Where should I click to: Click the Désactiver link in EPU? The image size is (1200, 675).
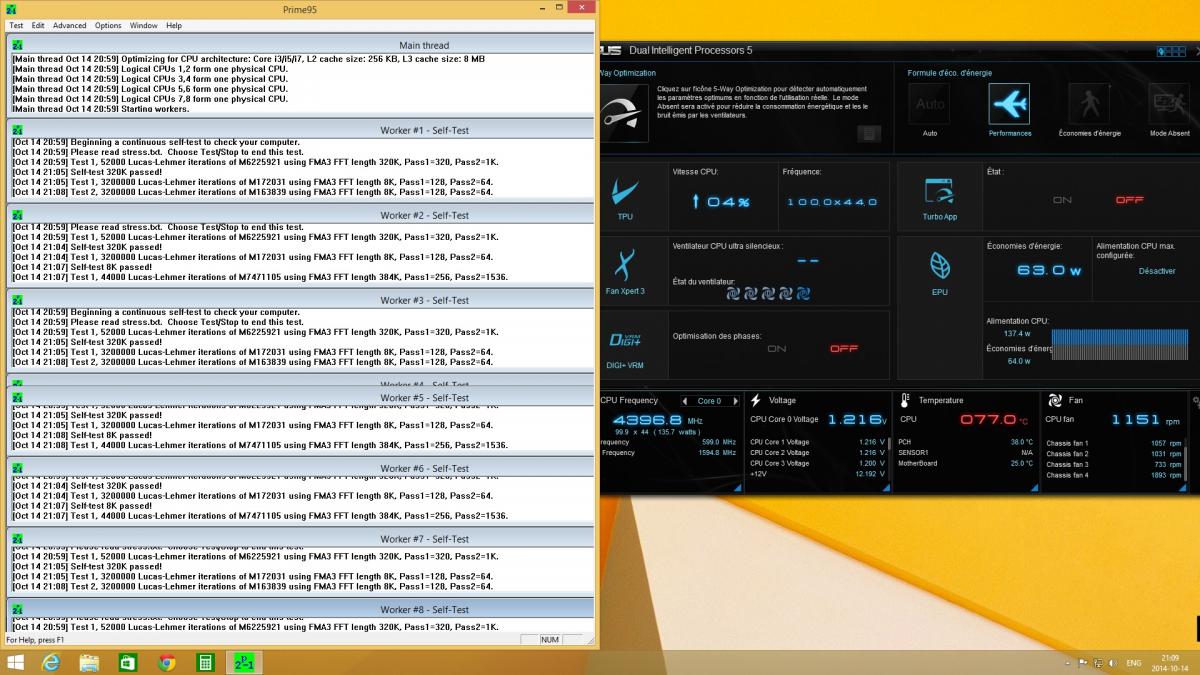[x=1157, y=271]
